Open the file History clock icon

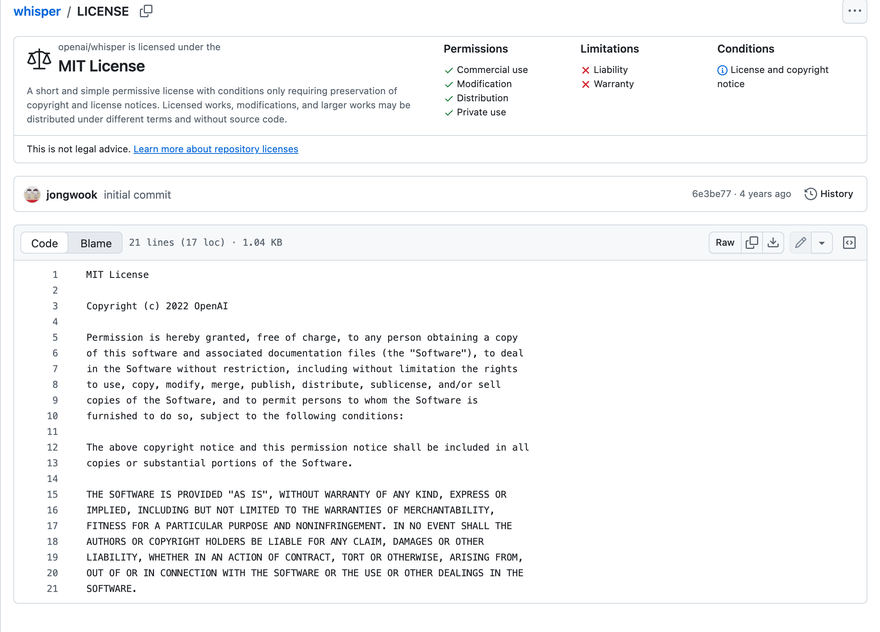click(810, 194)
